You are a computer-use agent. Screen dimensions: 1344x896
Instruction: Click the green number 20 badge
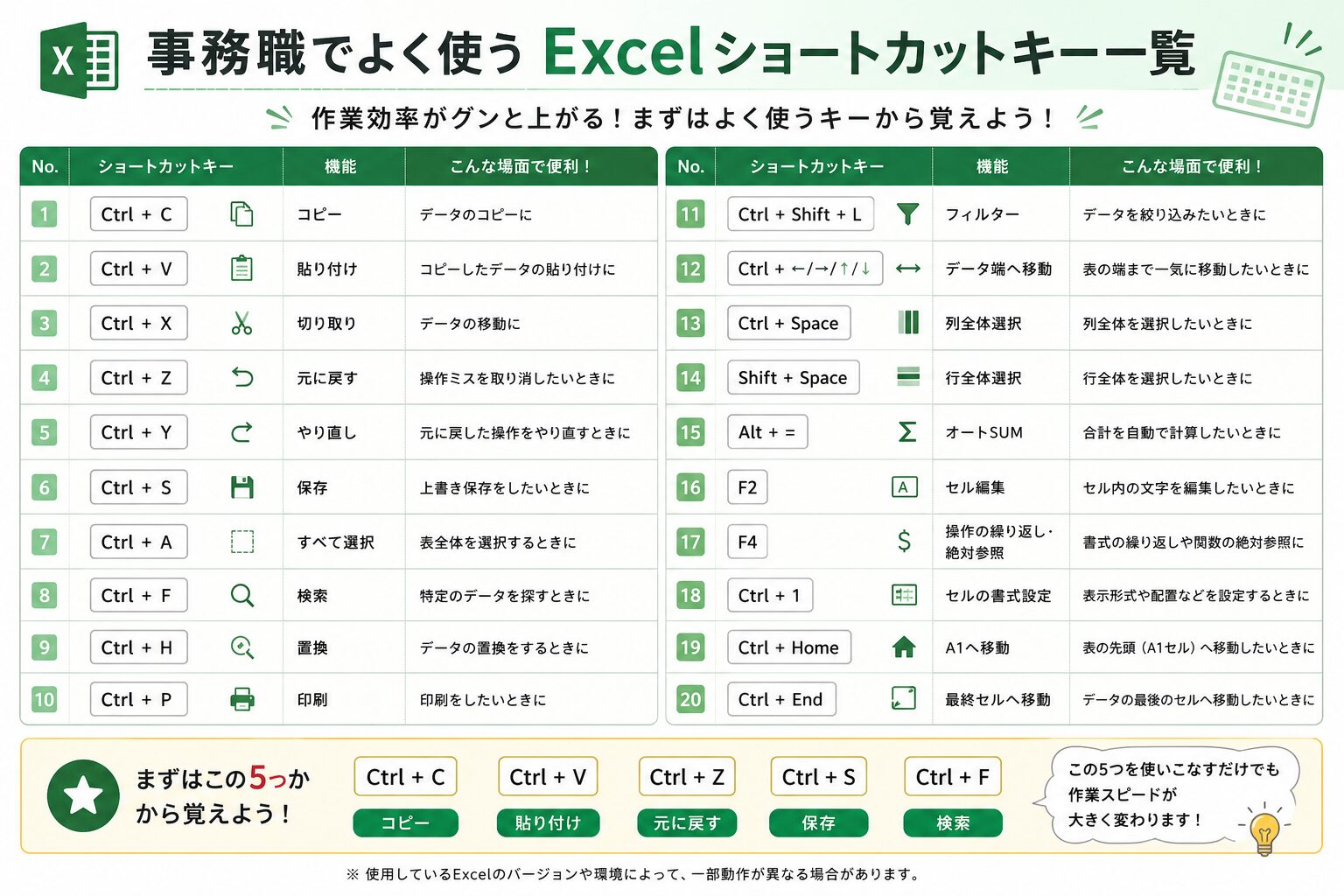pos(690,699)
